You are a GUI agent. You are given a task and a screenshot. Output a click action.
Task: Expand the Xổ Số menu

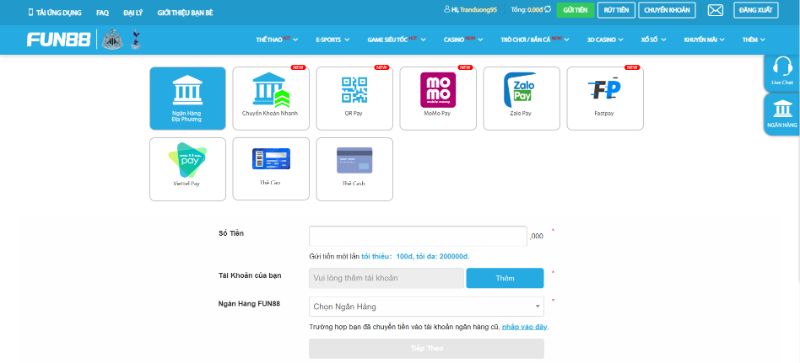(654, 39)
